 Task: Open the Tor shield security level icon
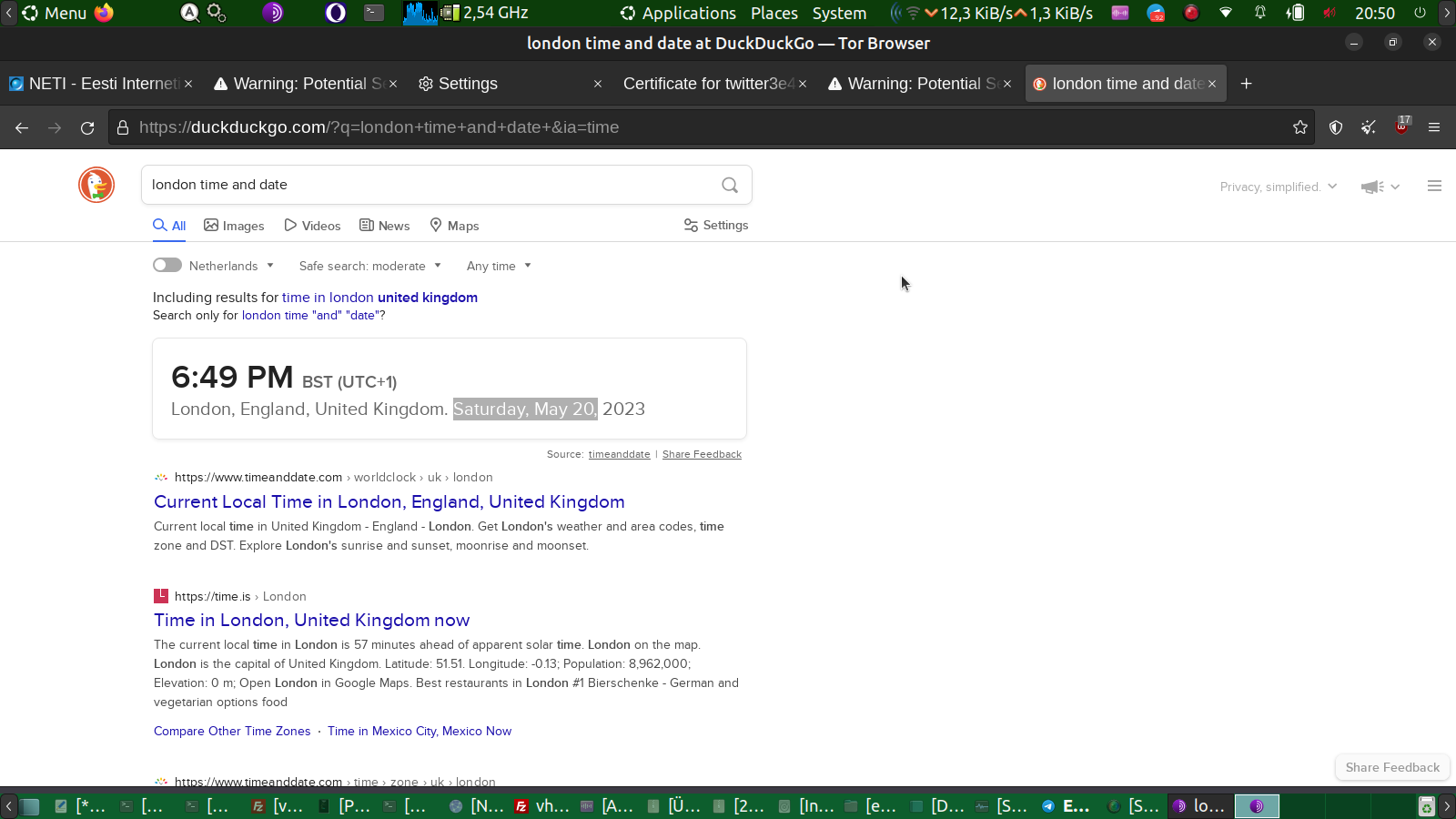point(1335,127)
